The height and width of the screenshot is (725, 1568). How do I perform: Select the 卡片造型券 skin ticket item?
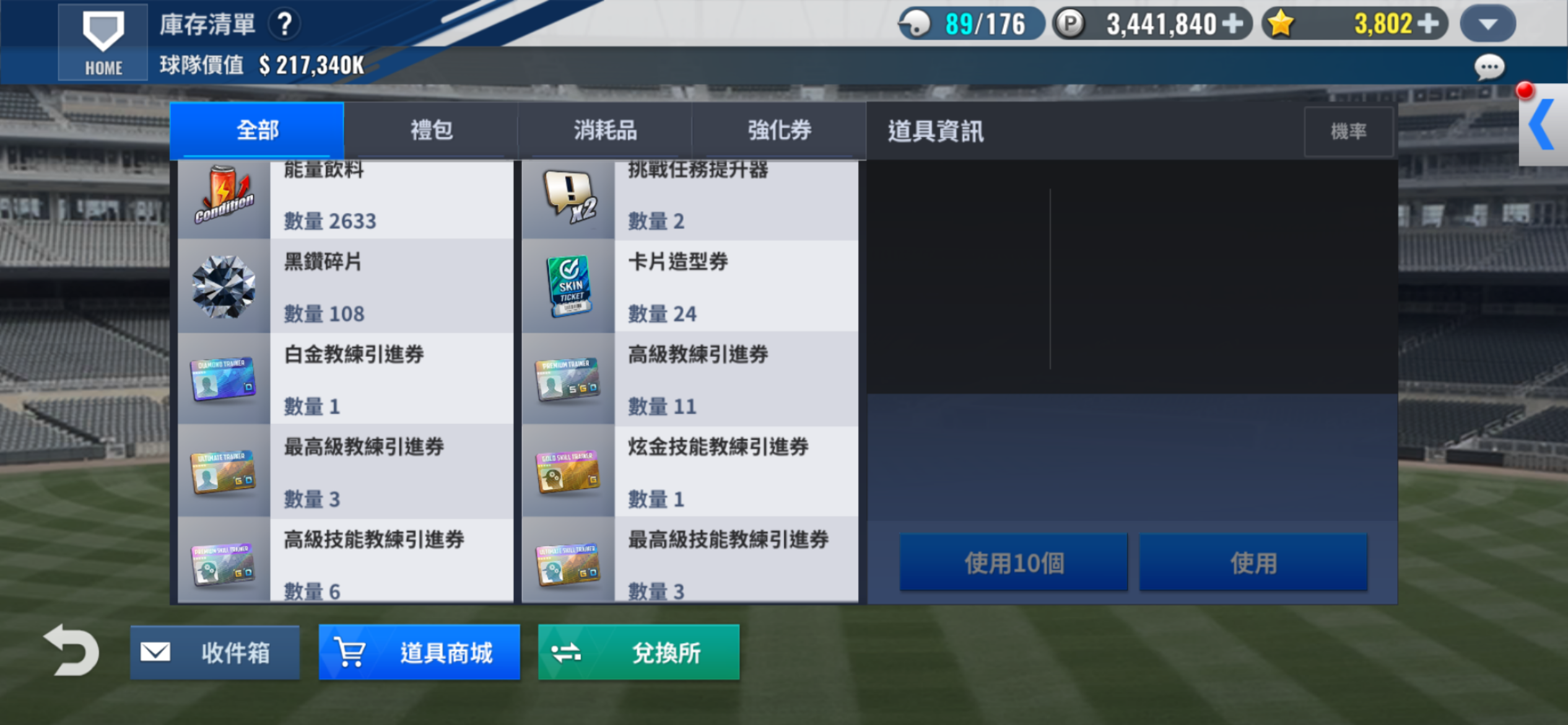pyautogui.click(x=690, y=287)
